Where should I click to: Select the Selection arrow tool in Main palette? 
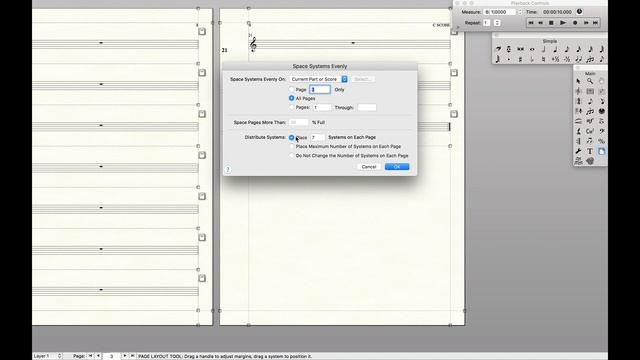point(578,81)
